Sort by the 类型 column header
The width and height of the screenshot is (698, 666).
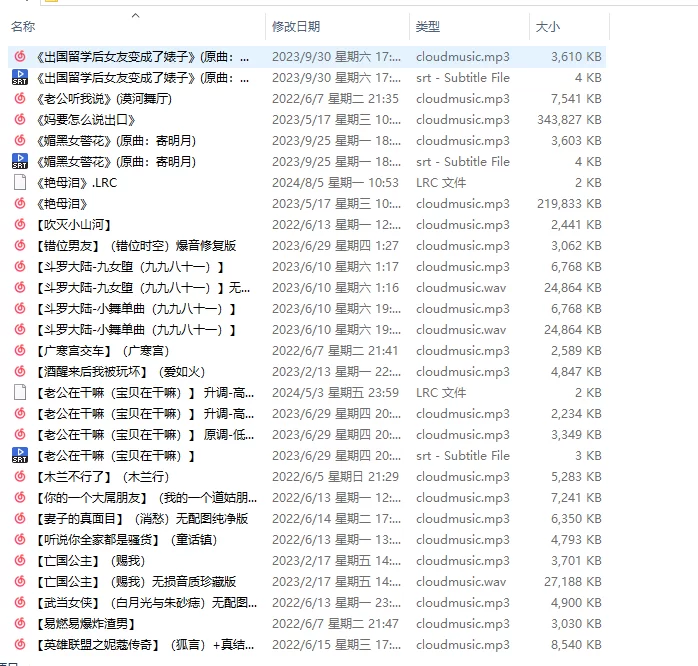(428, 27)
